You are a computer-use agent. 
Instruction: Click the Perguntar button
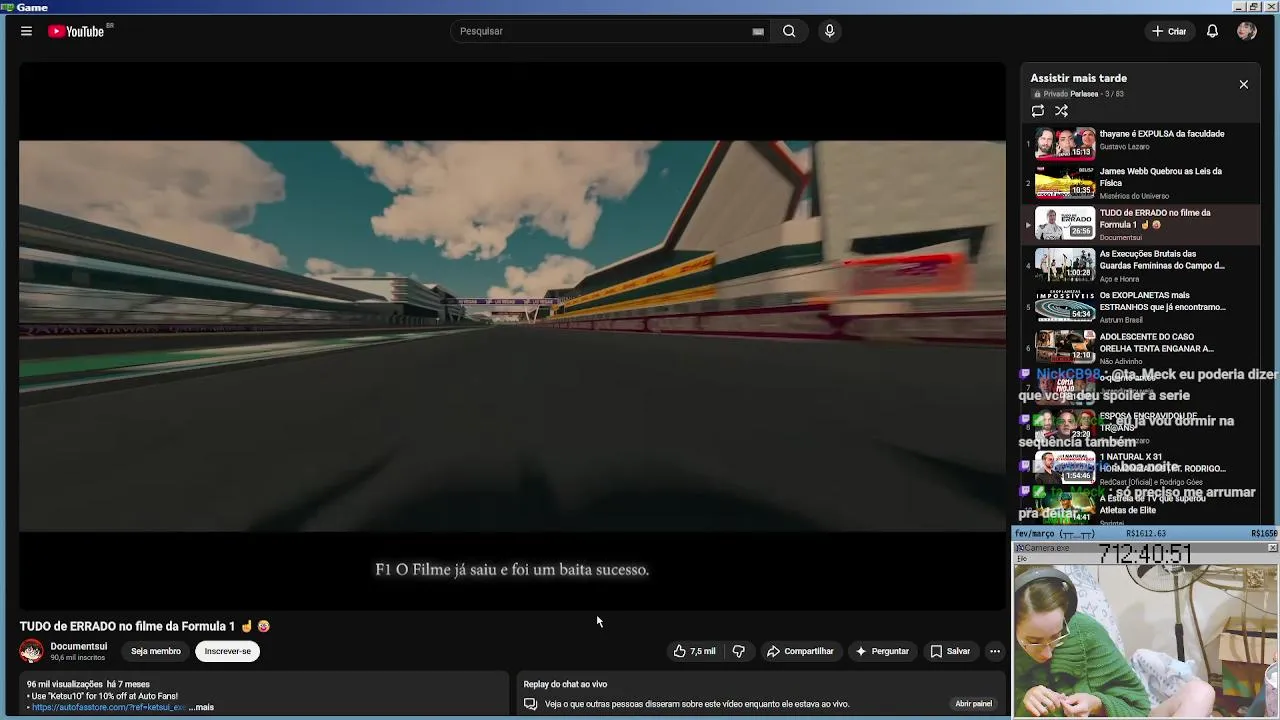click(x=882, y=651)
